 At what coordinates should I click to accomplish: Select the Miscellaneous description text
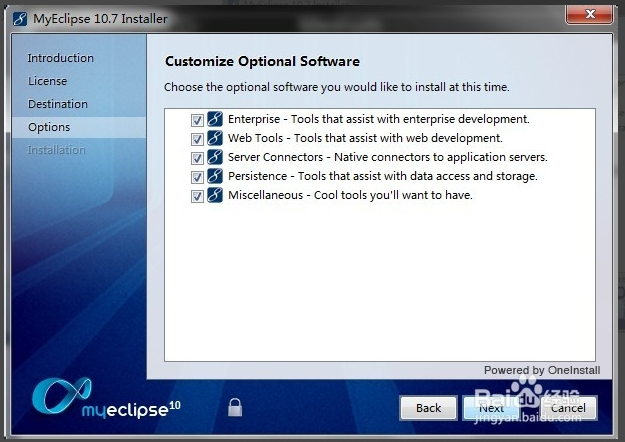pos(350,195)
